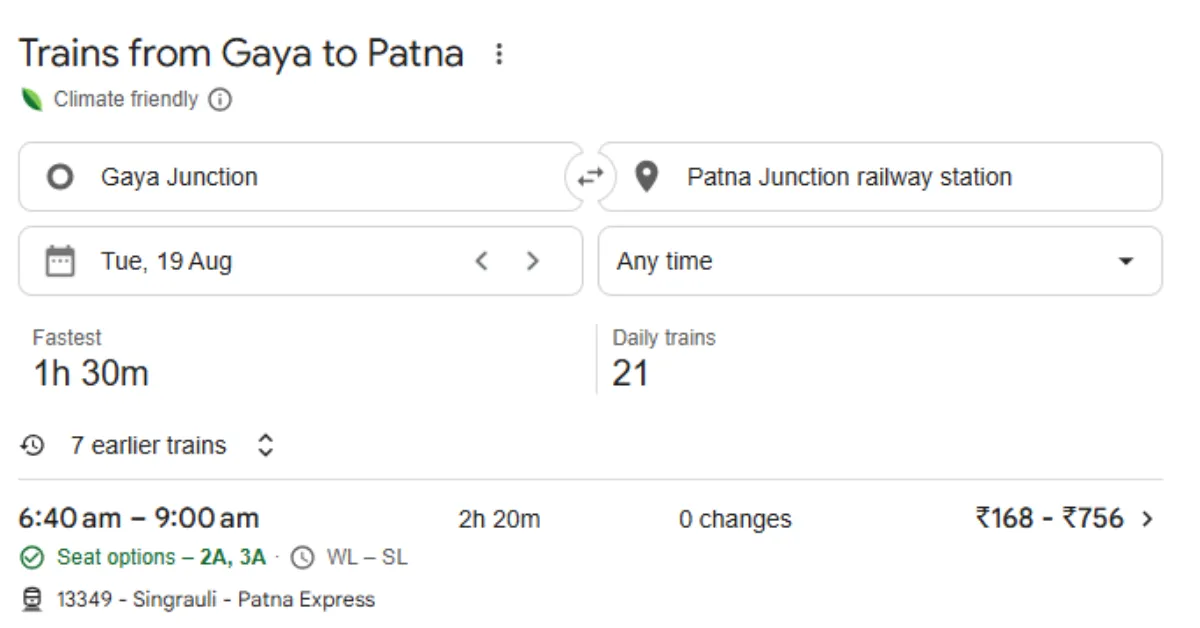
Task: Click the green leaf Climate friendly icon
Action: (x=32, y=99)
